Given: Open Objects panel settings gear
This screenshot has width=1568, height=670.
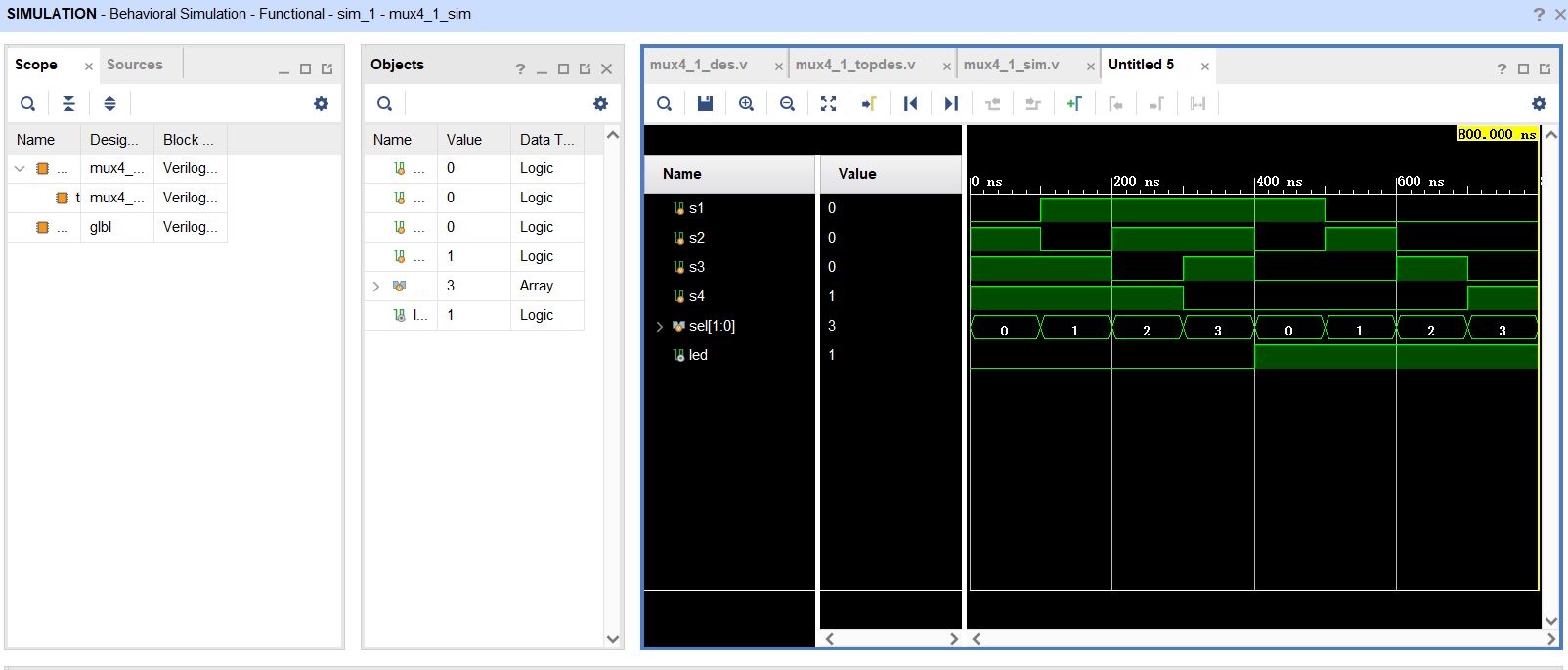Looking at the screenshot, I should 600,103.
